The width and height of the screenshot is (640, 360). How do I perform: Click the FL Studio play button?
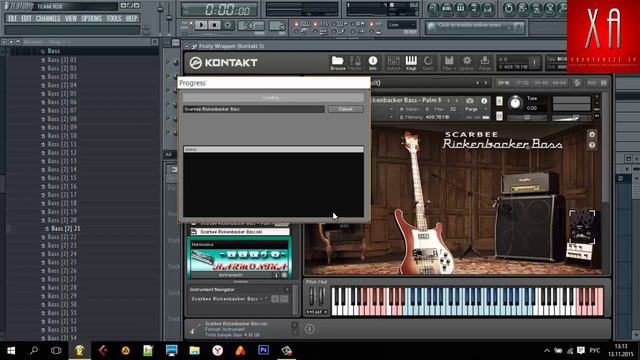(x=201, y=25)
